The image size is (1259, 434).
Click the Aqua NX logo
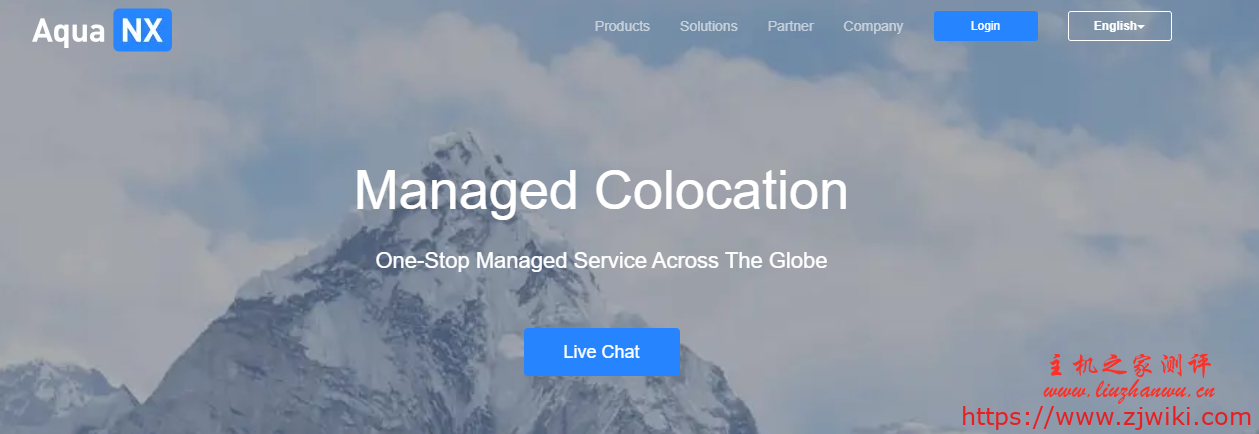click(102, 30)
